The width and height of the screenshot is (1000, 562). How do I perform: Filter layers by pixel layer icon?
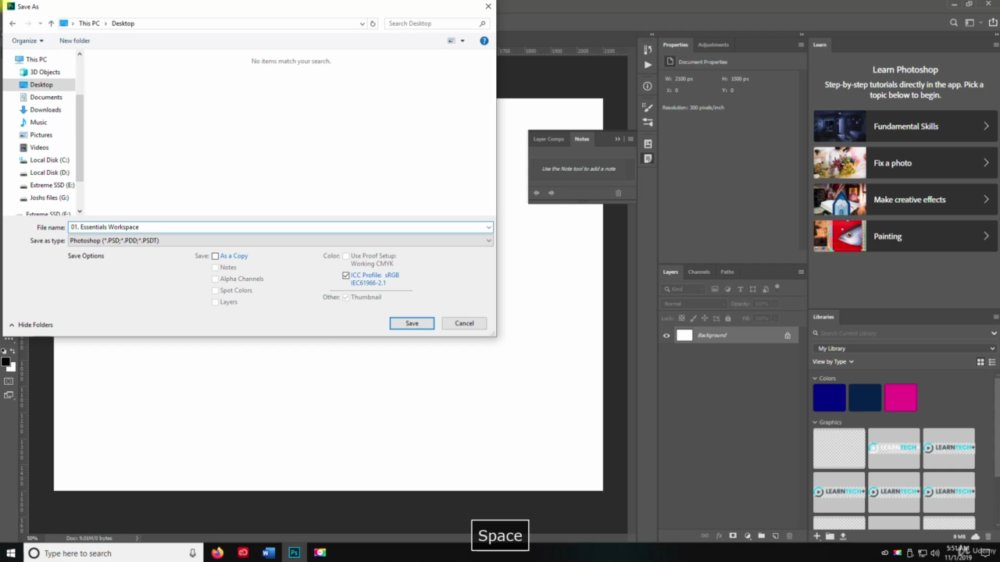coord(715,289)
